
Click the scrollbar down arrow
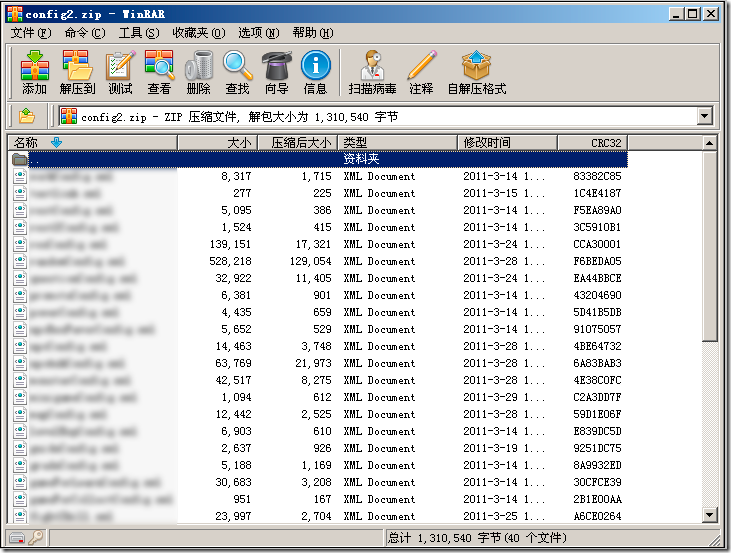tap(709, 515)
